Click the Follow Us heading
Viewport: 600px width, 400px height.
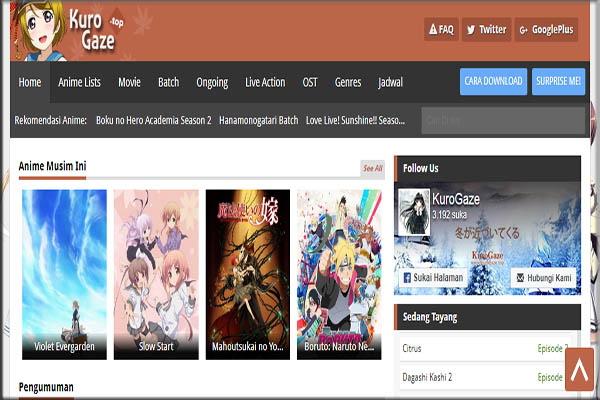click(421, 168)
